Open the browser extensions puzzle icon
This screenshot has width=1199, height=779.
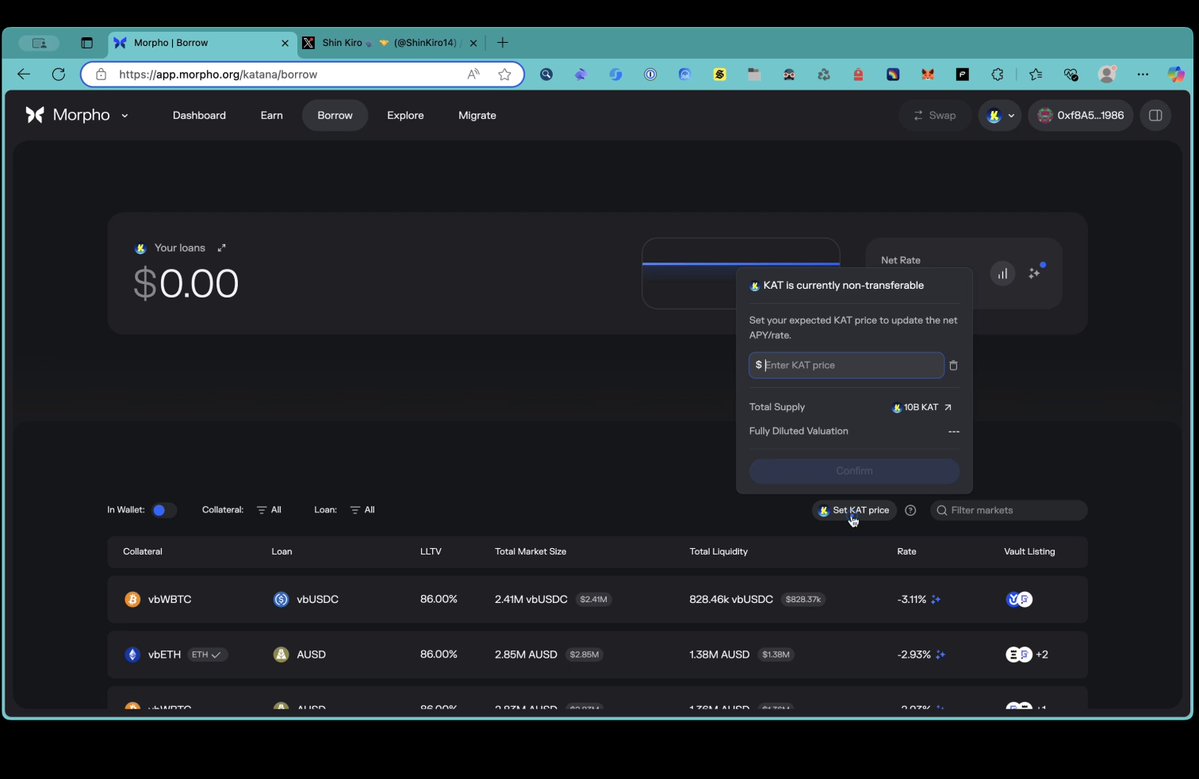click(997, 74)
